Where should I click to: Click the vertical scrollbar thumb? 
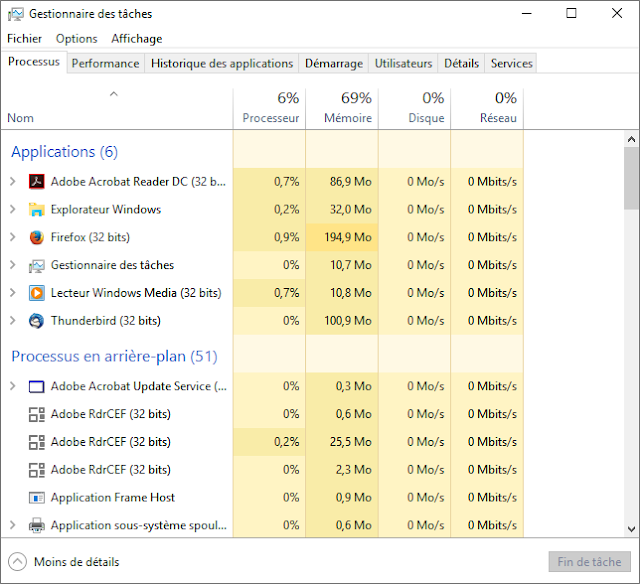pyautogui.click(x=631, y=178)
